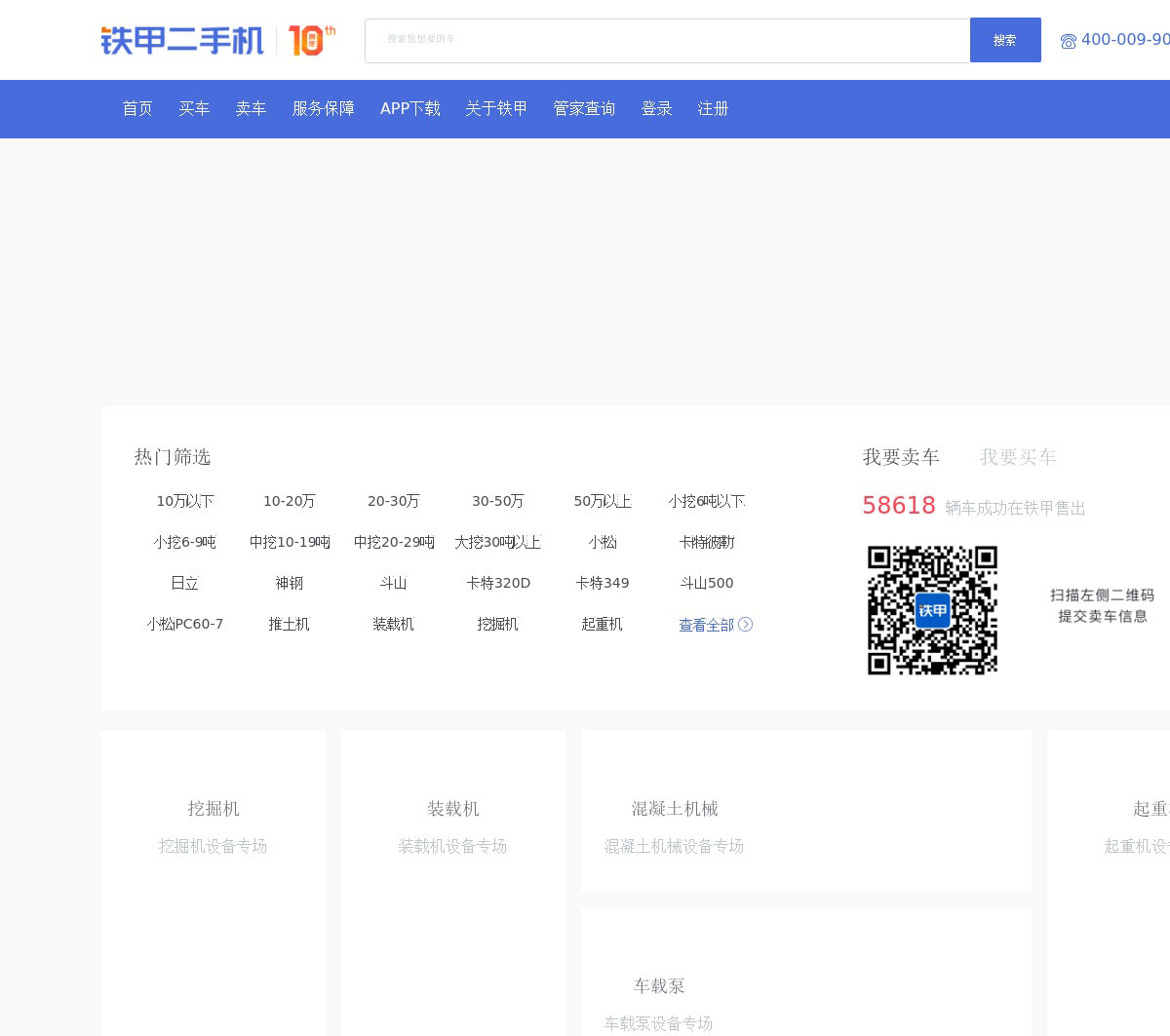Image resolution: width=1170 pixels, height=1036 pixels.
Task: Filter by 10万以下 price range
Action: [185, 501]
